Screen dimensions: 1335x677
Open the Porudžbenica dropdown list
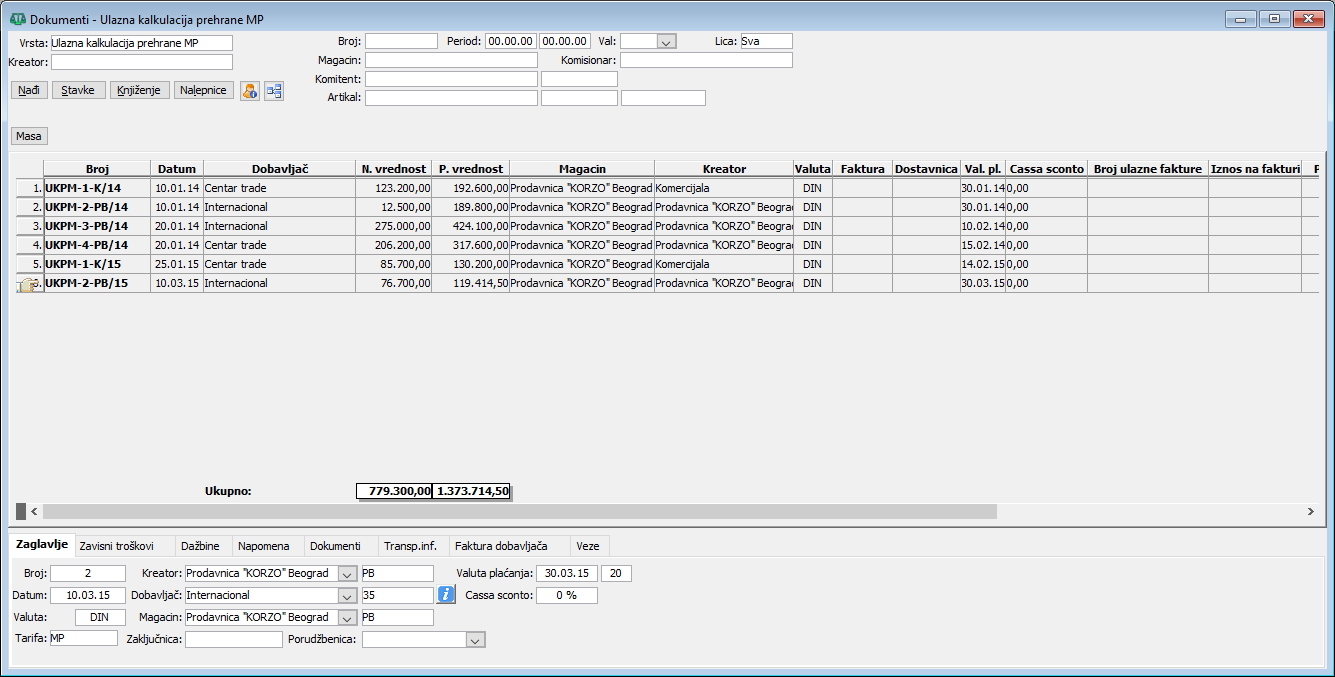click(x=476, y=640)
